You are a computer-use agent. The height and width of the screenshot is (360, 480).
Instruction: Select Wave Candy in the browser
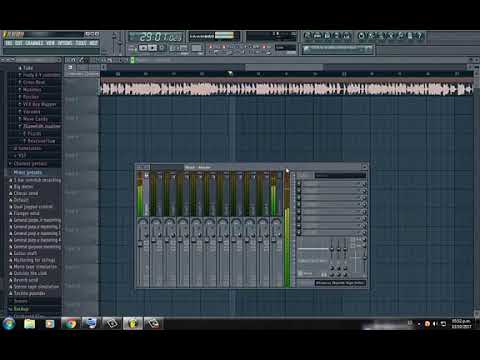(x=35, y=119)
